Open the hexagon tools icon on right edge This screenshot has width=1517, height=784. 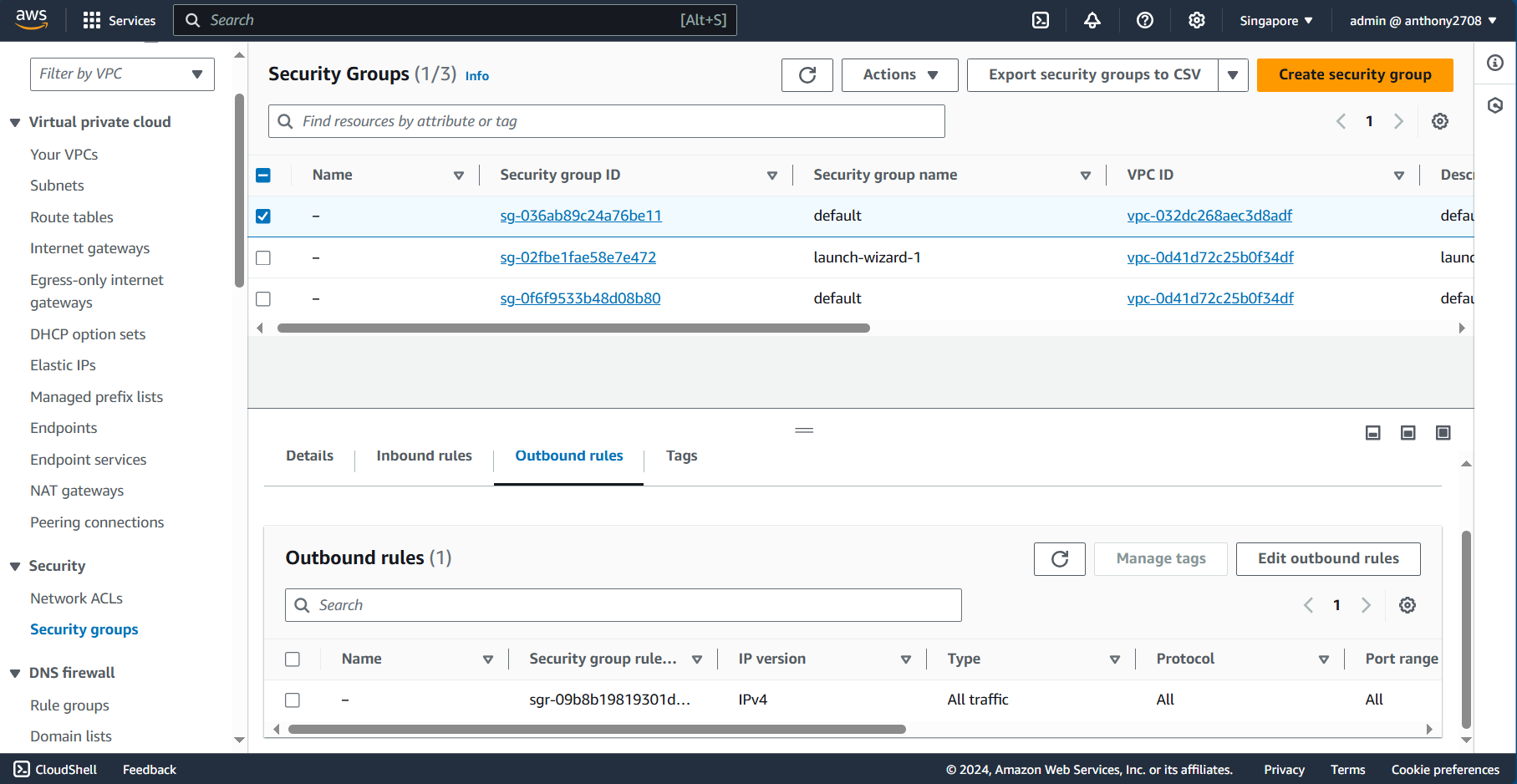(1495, 105)
